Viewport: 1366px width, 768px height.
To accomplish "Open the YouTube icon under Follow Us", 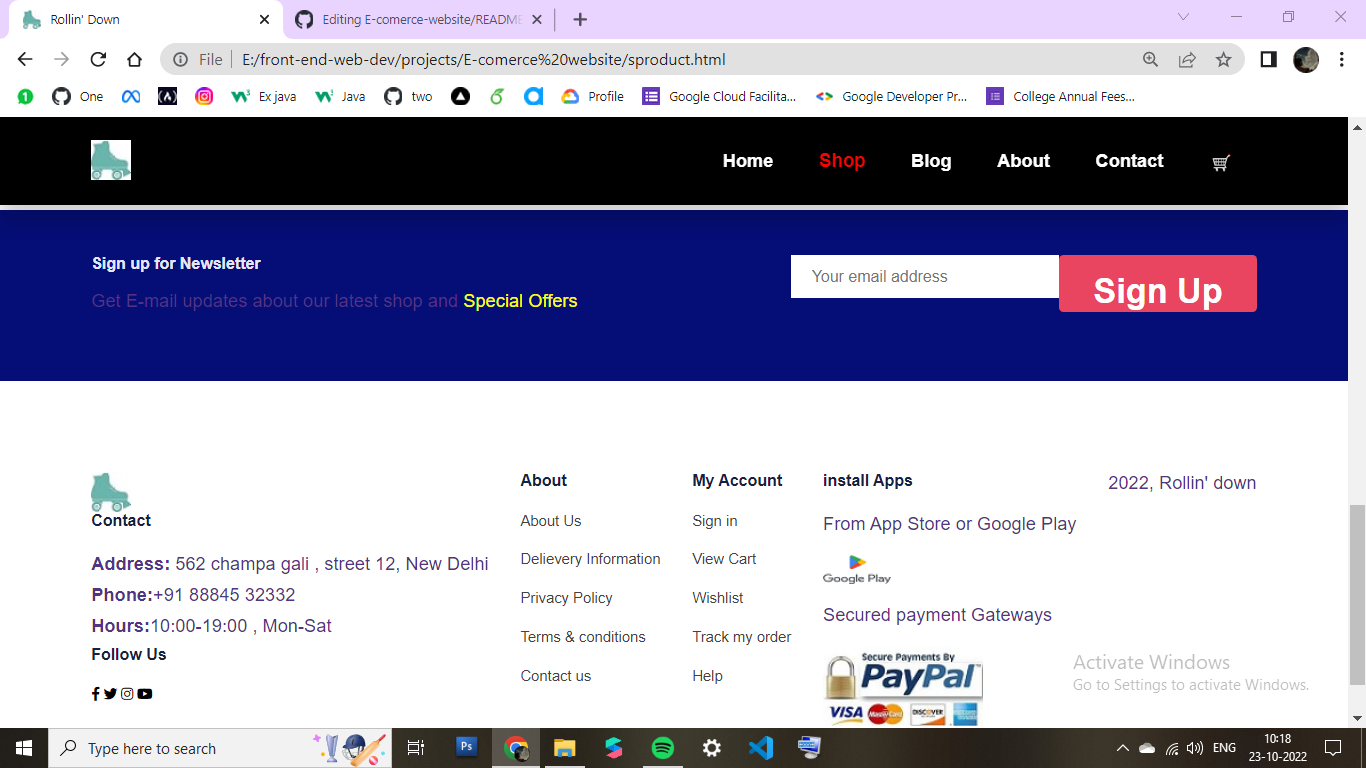I will tap(145, 694).
